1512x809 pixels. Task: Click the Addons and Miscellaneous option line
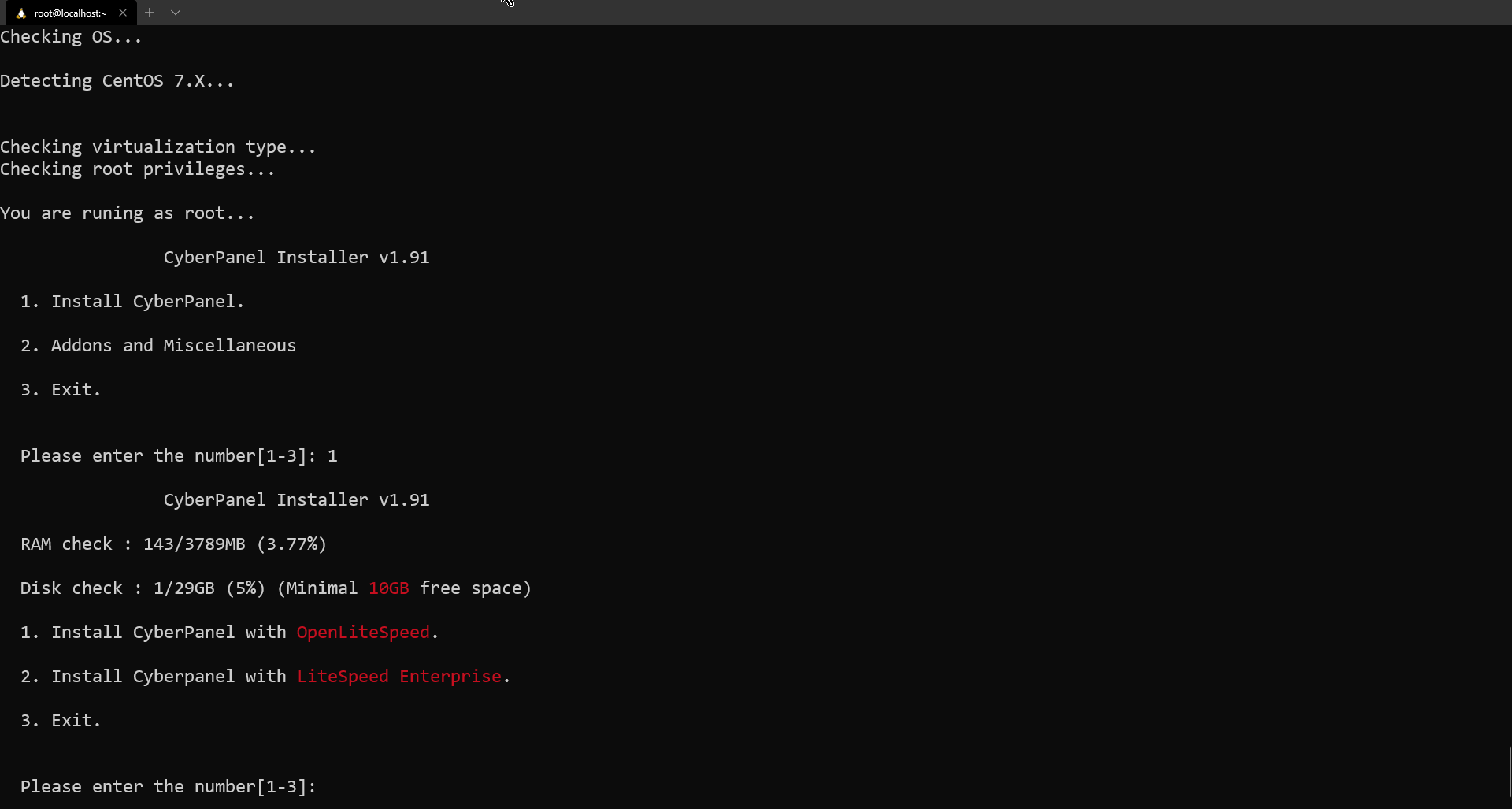coord(158,345)
